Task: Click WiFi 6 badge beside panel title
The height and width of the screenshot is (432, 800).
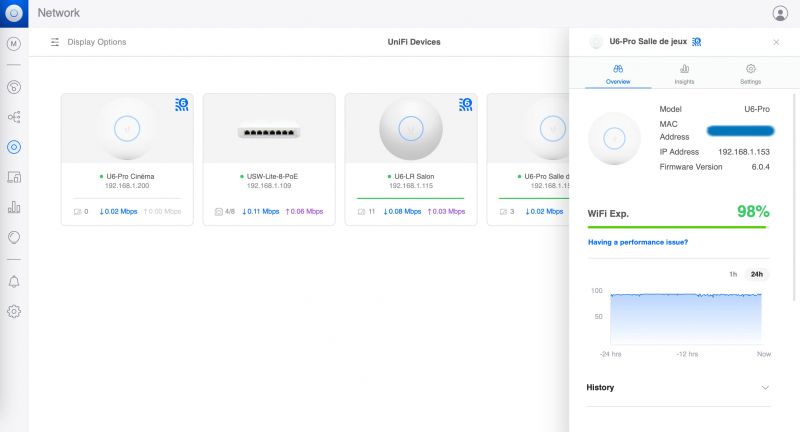Action: pos(696,42)
